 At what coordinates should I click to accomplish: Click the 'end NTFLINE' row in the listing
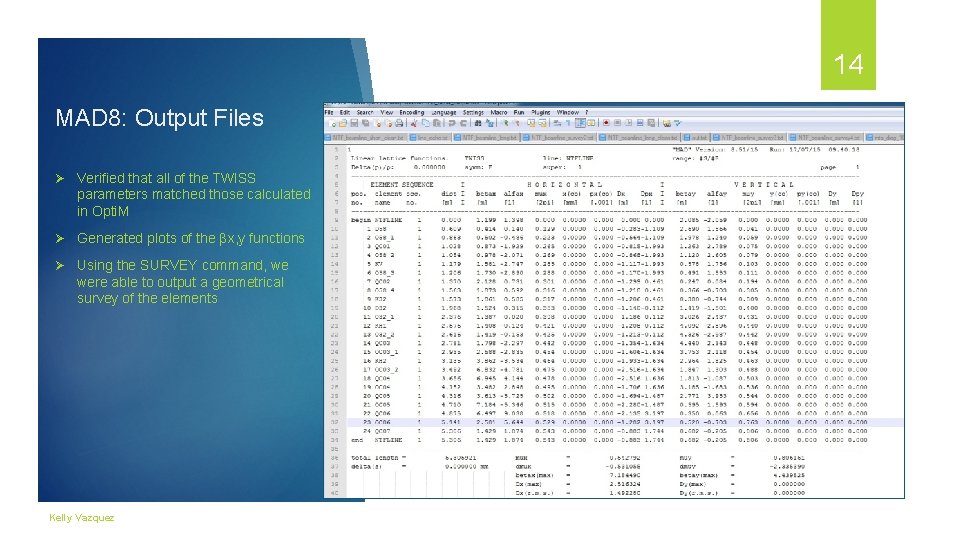609,440
